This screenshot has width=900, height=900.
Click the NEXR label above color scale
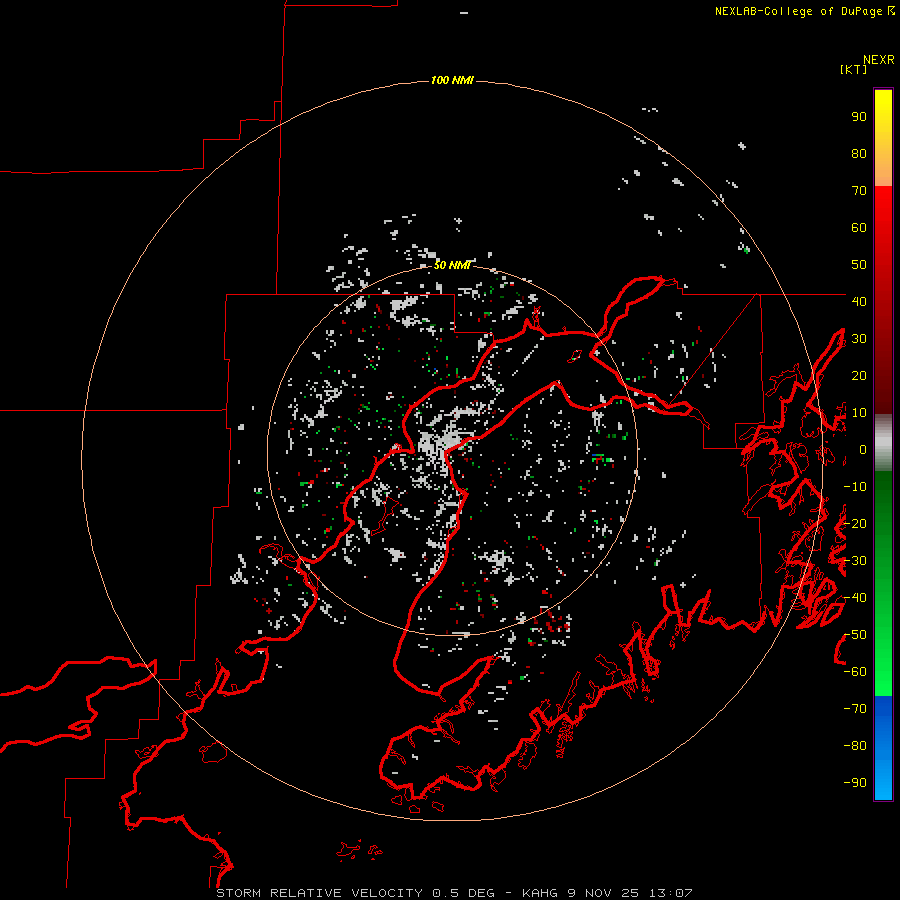pos(879,60)
